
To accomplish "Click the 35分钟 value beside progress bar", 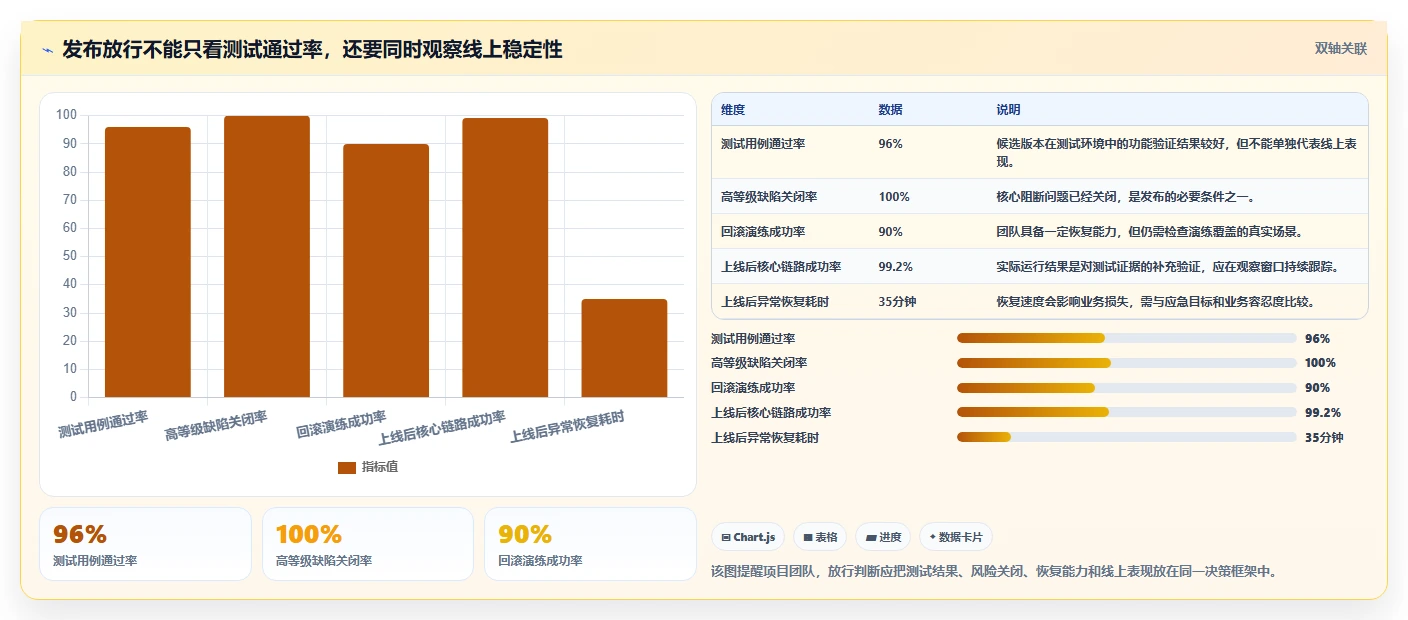I will (x=1324, y=437).
